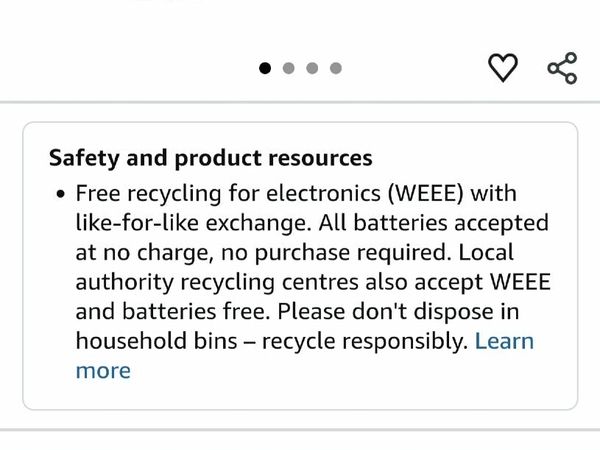Click the Safety and product resources heading

[x=210, y=158]
